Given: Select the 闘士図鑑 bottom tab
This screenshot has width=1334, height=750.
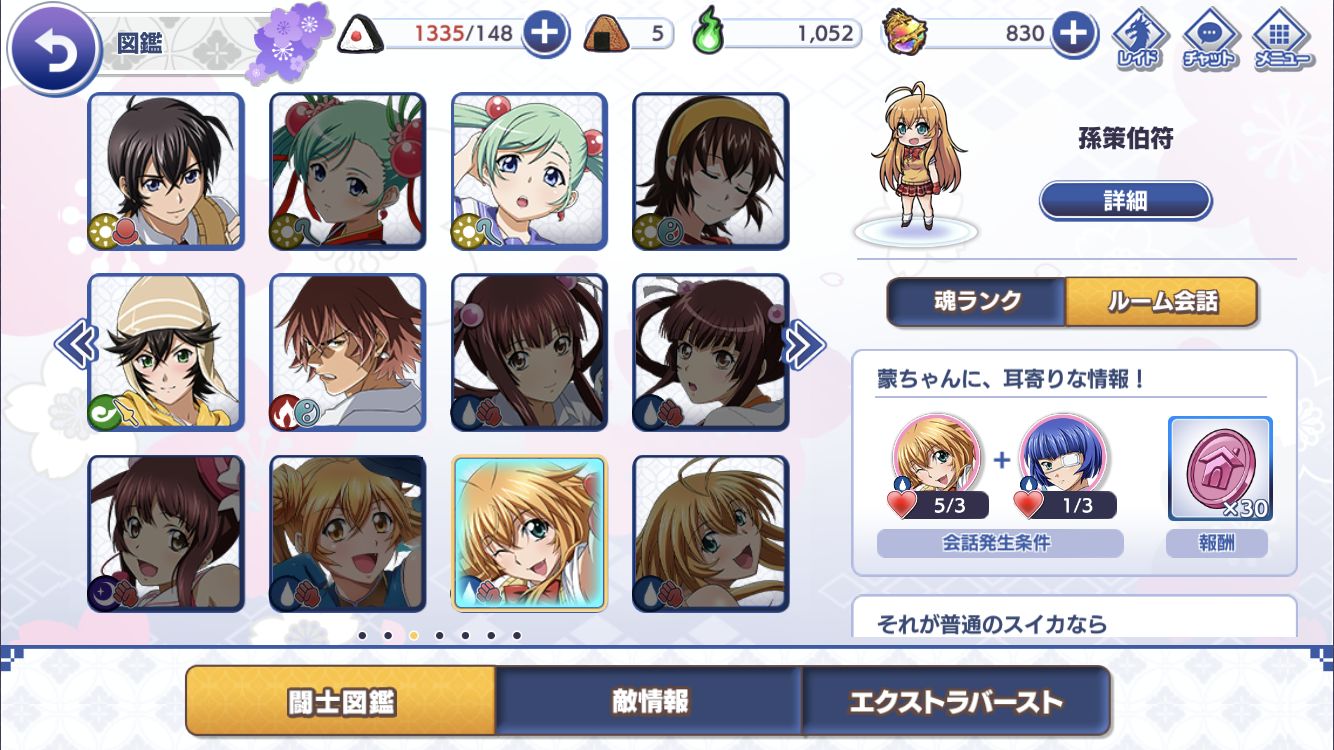Looking at the screenshot, I should click(x=341, y=701).
